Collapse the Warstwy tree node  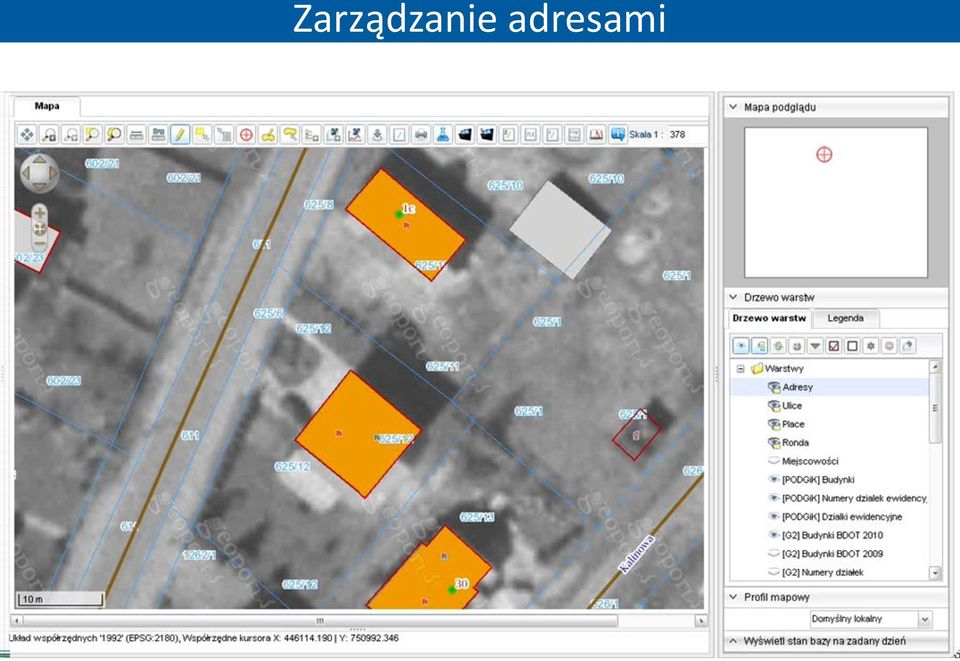(x=740, y=369)
